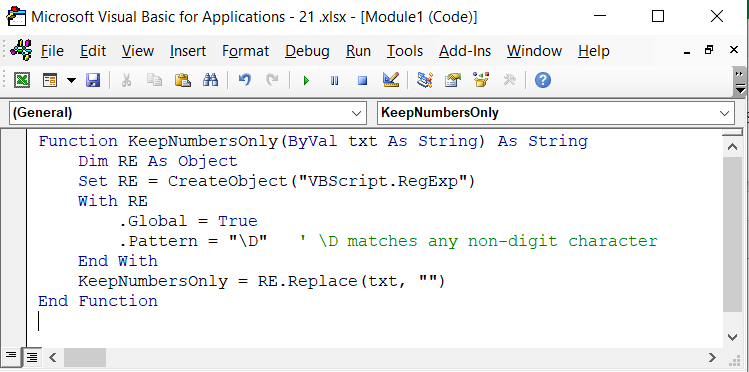749x372 pixels.
Task: Click the Cut scissors icon
Action: [x=126, y=80]
